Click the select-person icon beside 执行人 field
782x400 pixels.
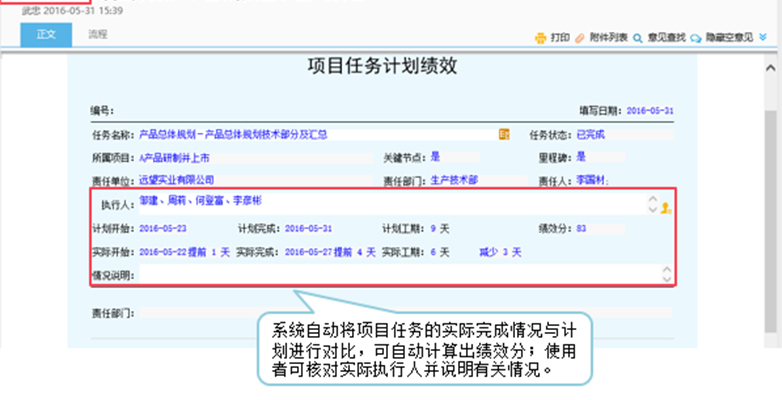click(666, 208)
